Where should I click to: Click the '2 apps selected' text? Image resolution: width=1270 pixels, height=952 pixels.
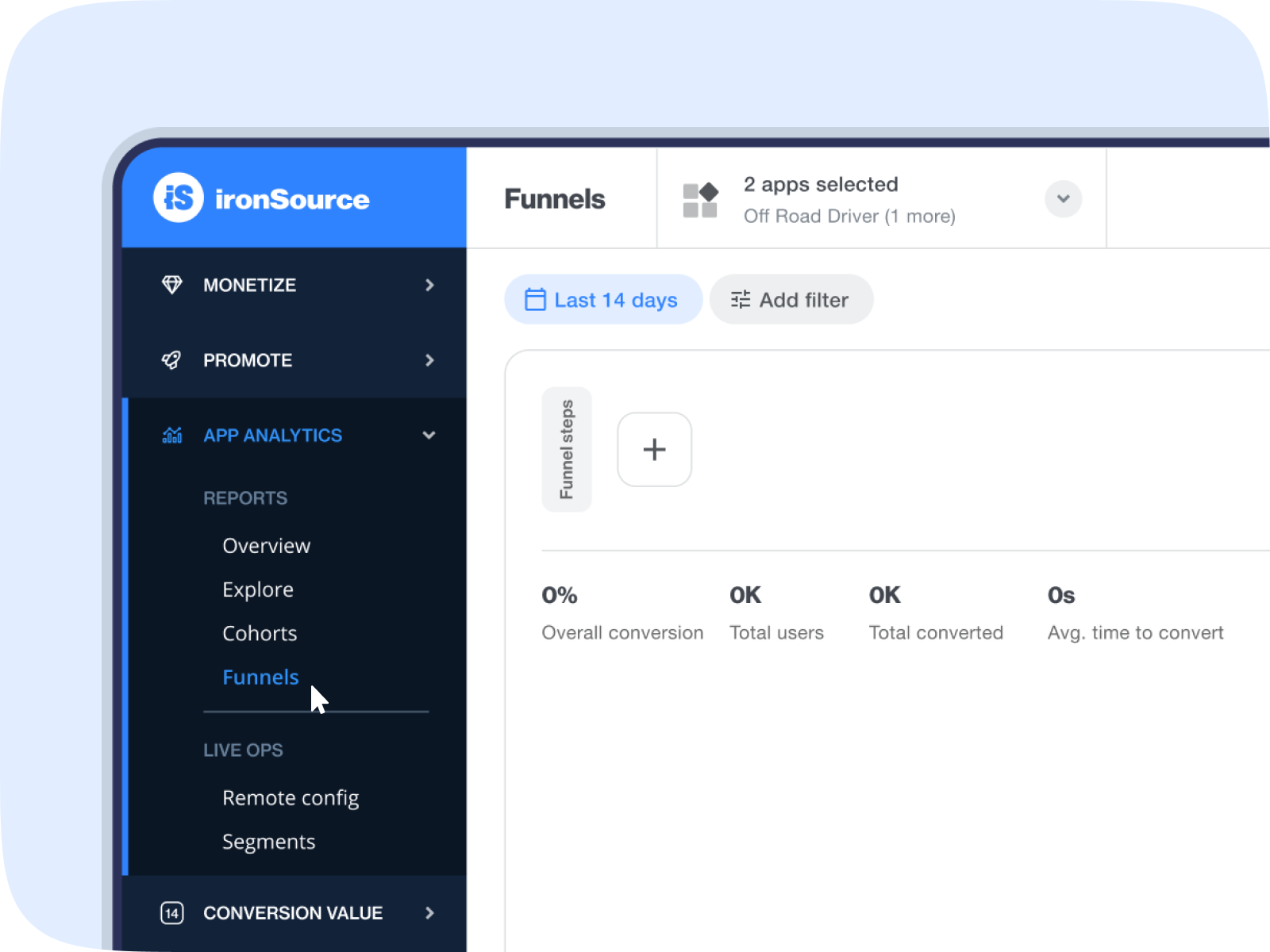point(821,185)
